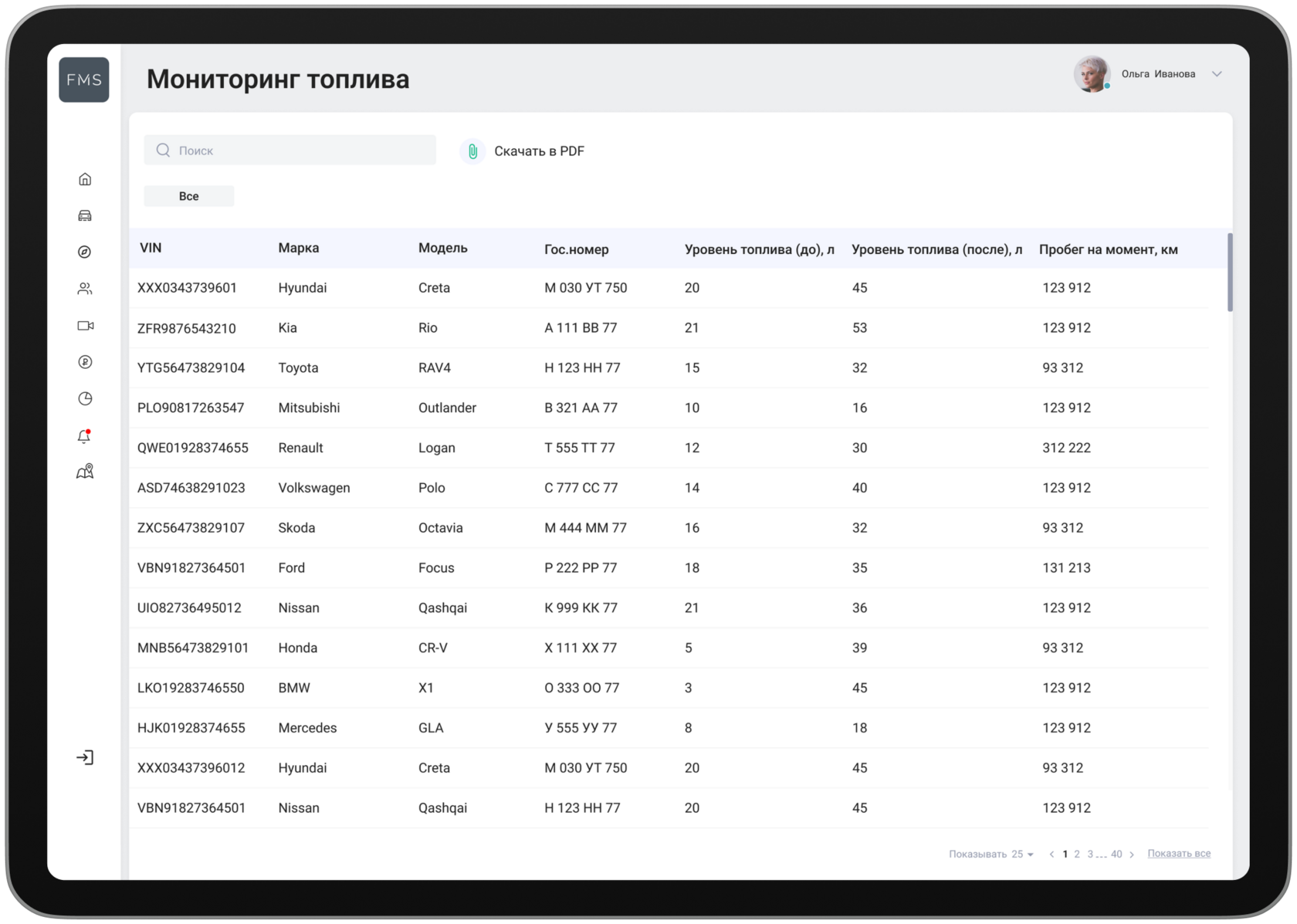
Task: Click 'Уровень топлива (после), л' header
Action: pyautogui.click(x=937, y=249)
